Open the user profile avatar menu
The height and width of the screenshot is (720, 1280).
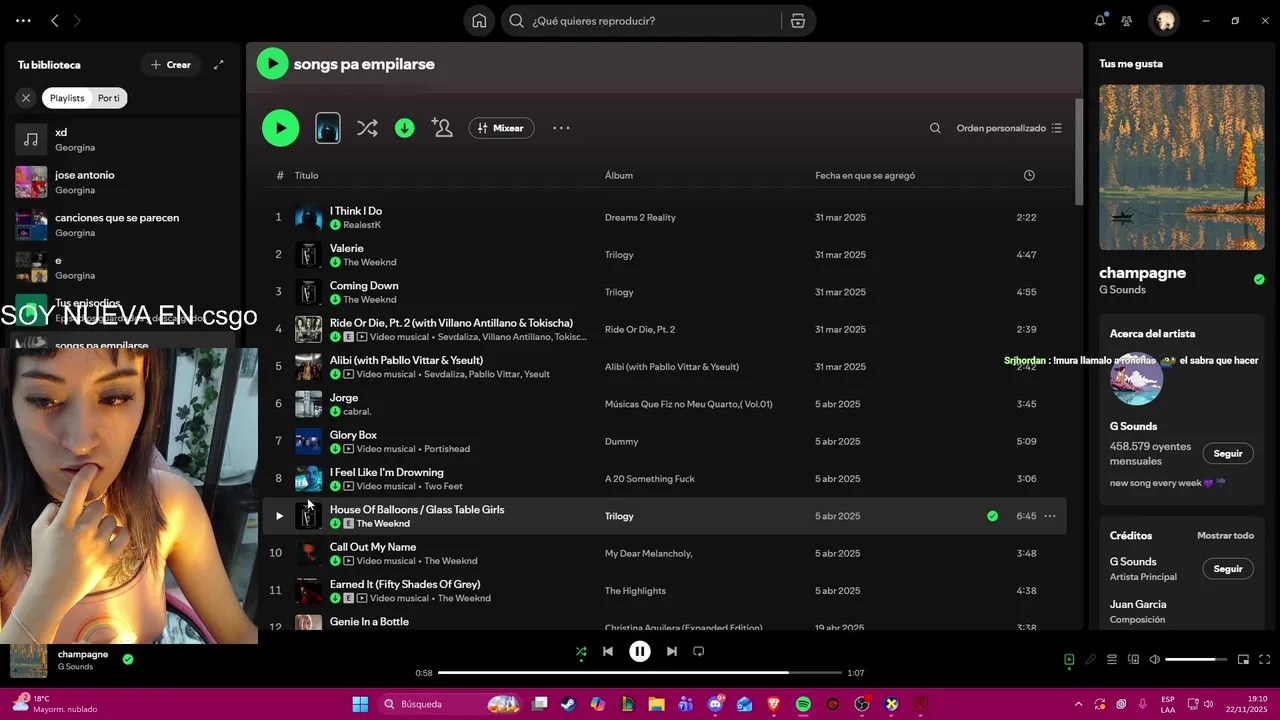(x=1165, y=21)
